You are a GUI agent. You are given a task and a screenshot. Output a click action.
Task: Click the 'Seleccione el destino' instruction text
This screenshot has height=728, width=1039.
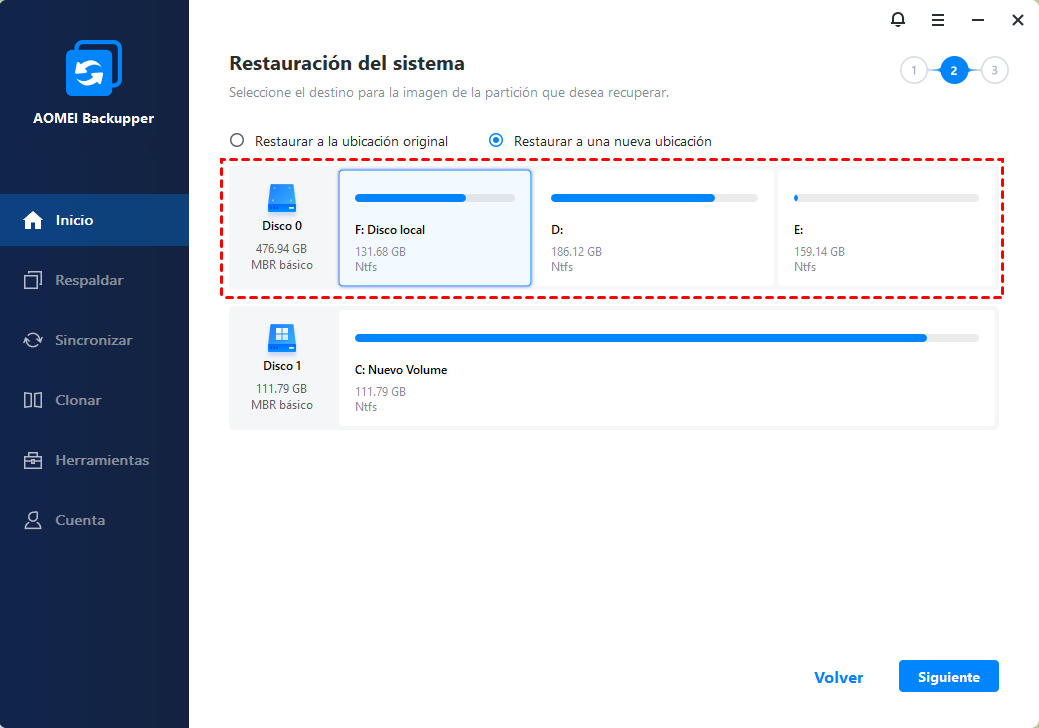click(449, 93)
